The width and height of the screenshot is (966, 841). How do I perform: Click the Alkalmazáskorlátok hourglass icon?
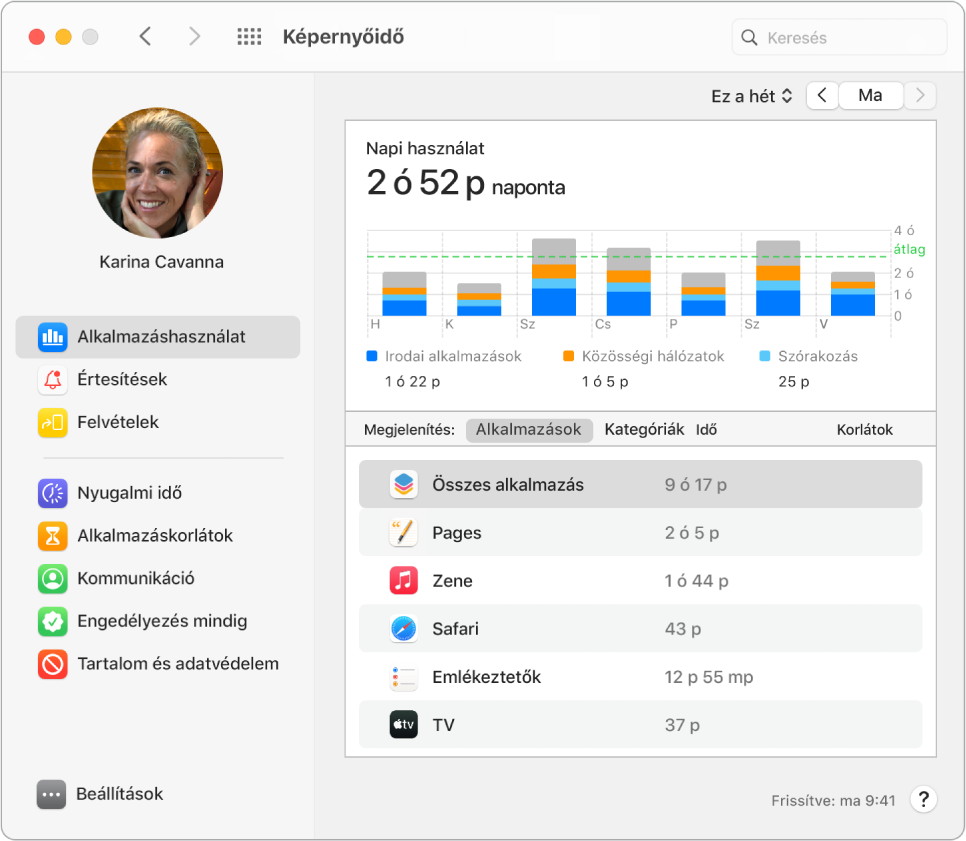click(52, 536)
